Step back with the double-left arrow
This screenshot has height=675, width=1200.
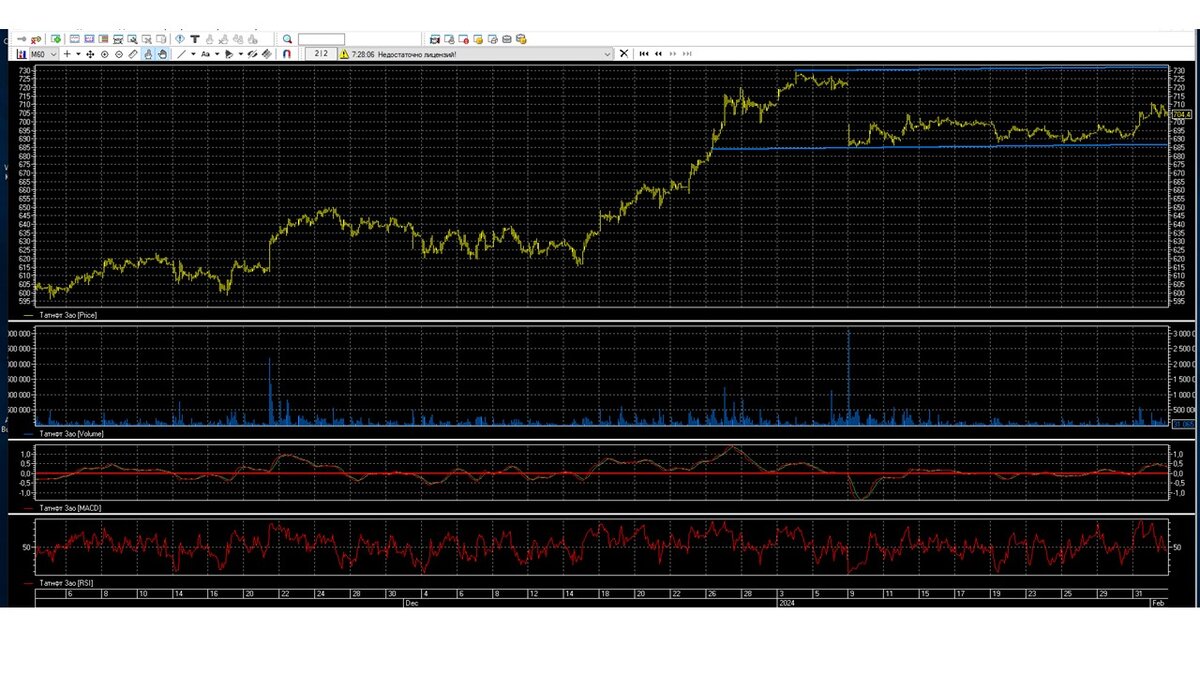click(x=658, y=54)
